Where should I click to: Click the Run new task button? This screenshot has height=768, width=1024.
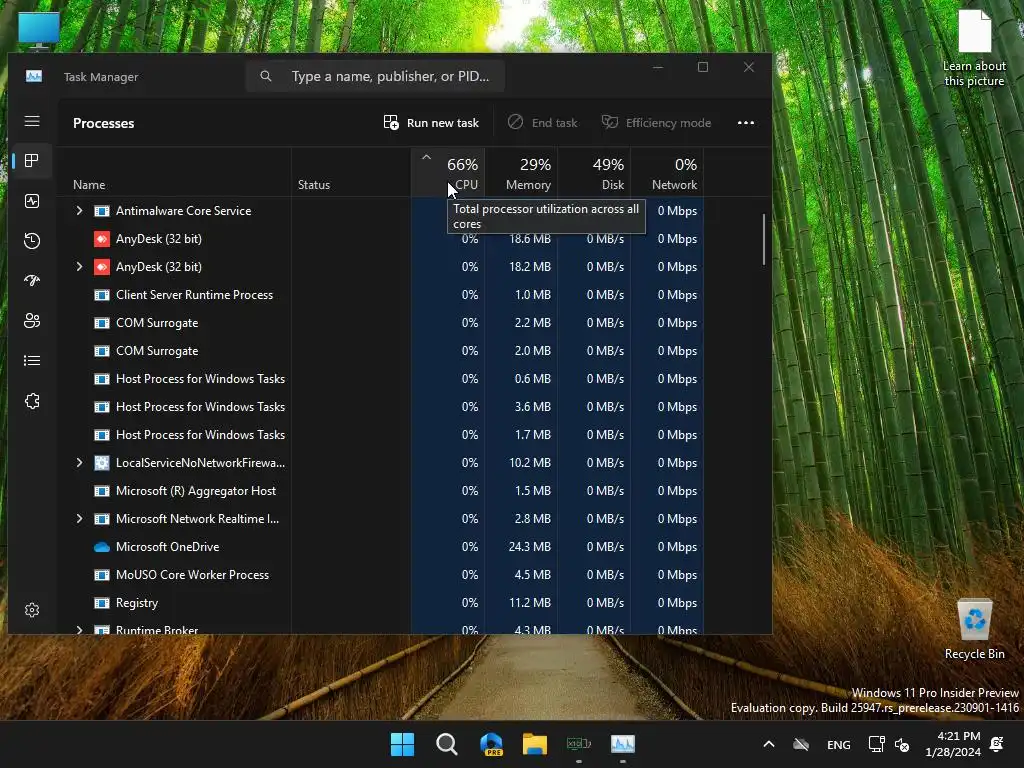point(431,123)
